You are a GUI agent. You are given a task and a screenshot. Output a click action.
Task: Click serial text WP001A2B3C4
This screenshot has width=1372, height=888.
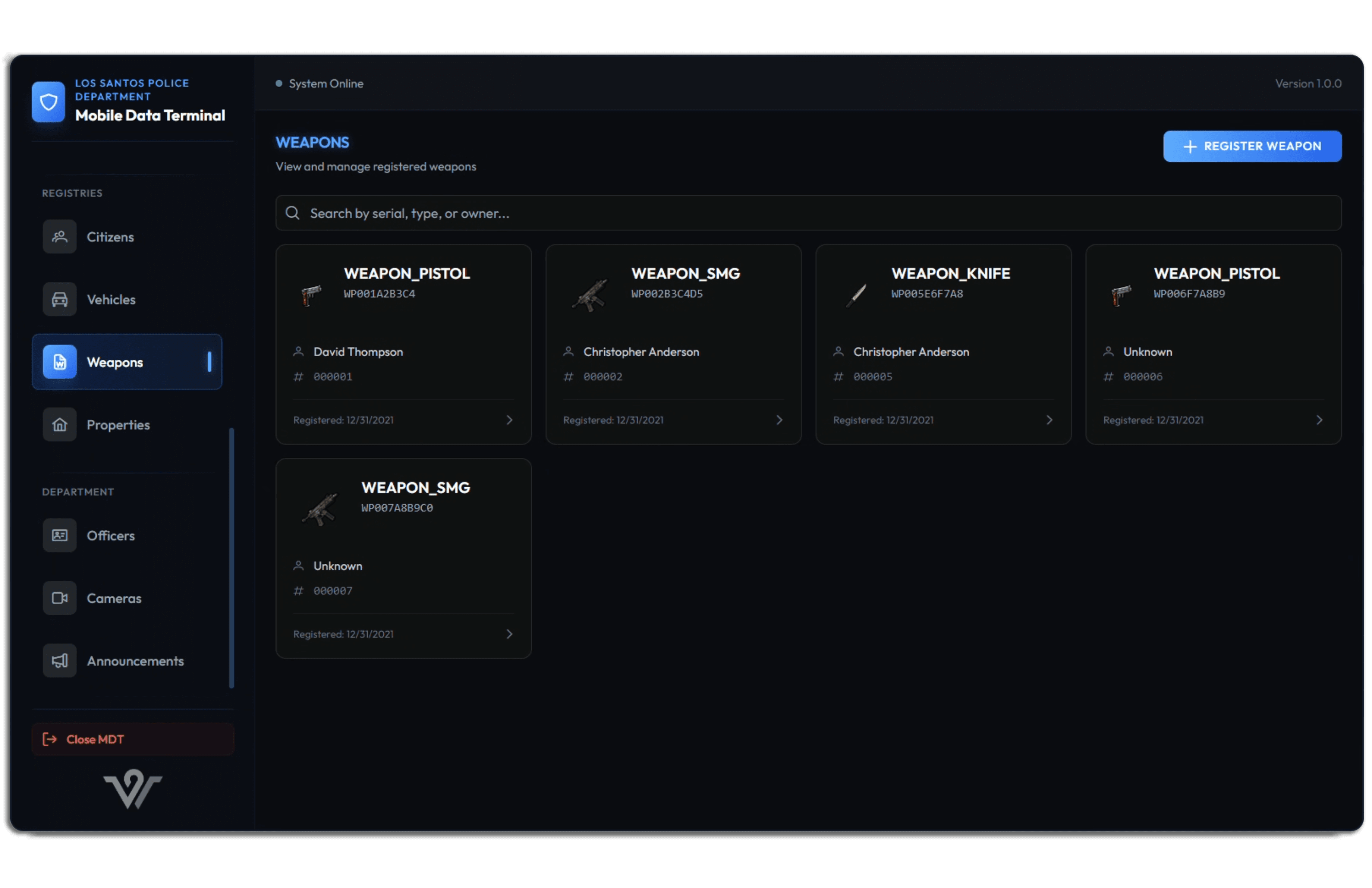click(379, 294)
